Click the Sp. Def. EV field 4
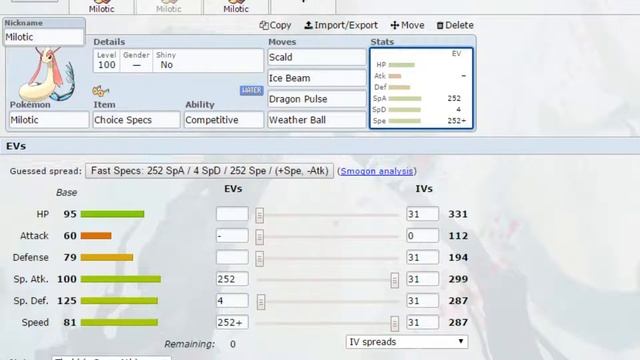 click(232, 300)
